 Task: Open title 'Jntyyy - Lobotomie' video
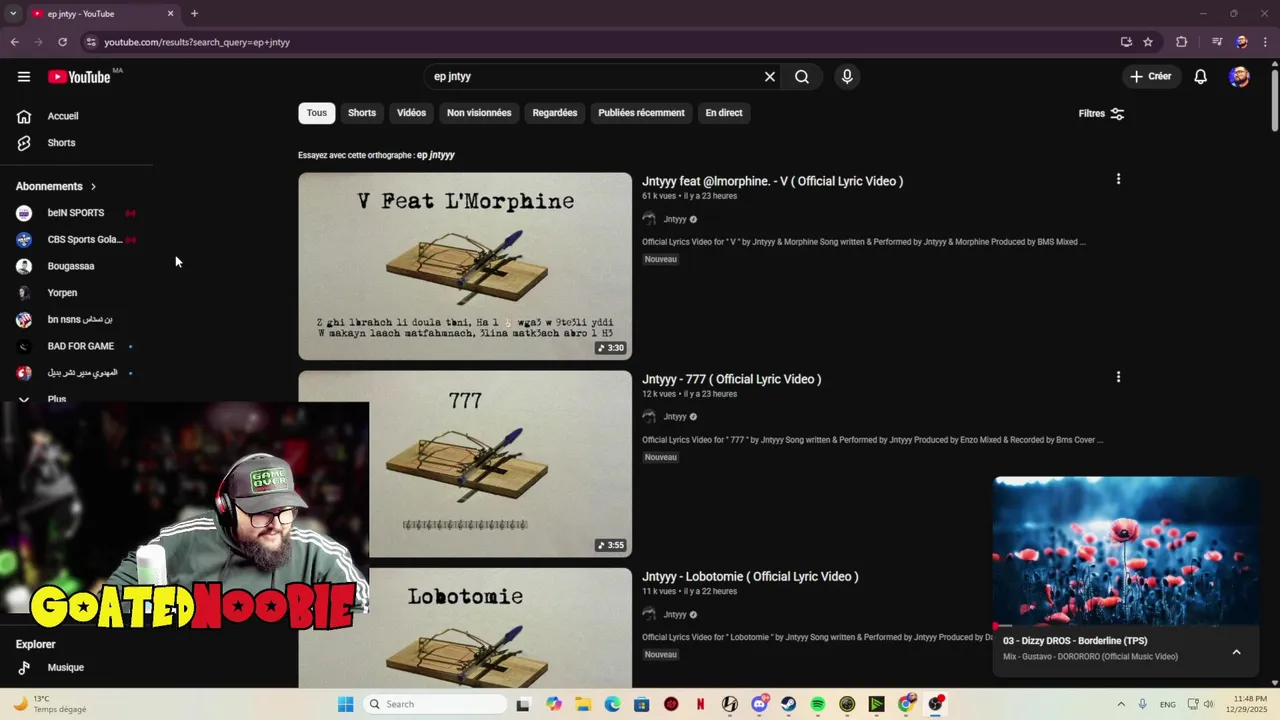coord(750,576)
